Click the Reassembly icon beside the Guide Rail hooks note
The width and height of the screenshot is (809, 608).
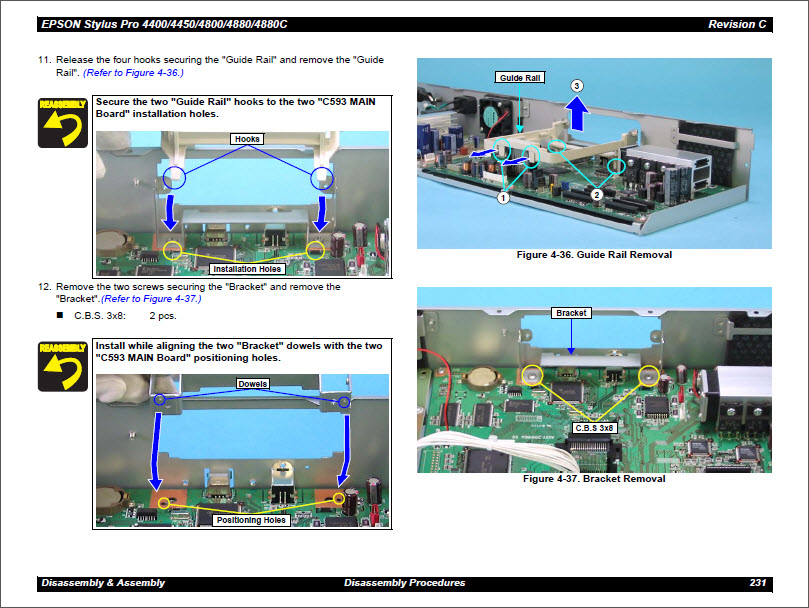click(x=63, y=122)
